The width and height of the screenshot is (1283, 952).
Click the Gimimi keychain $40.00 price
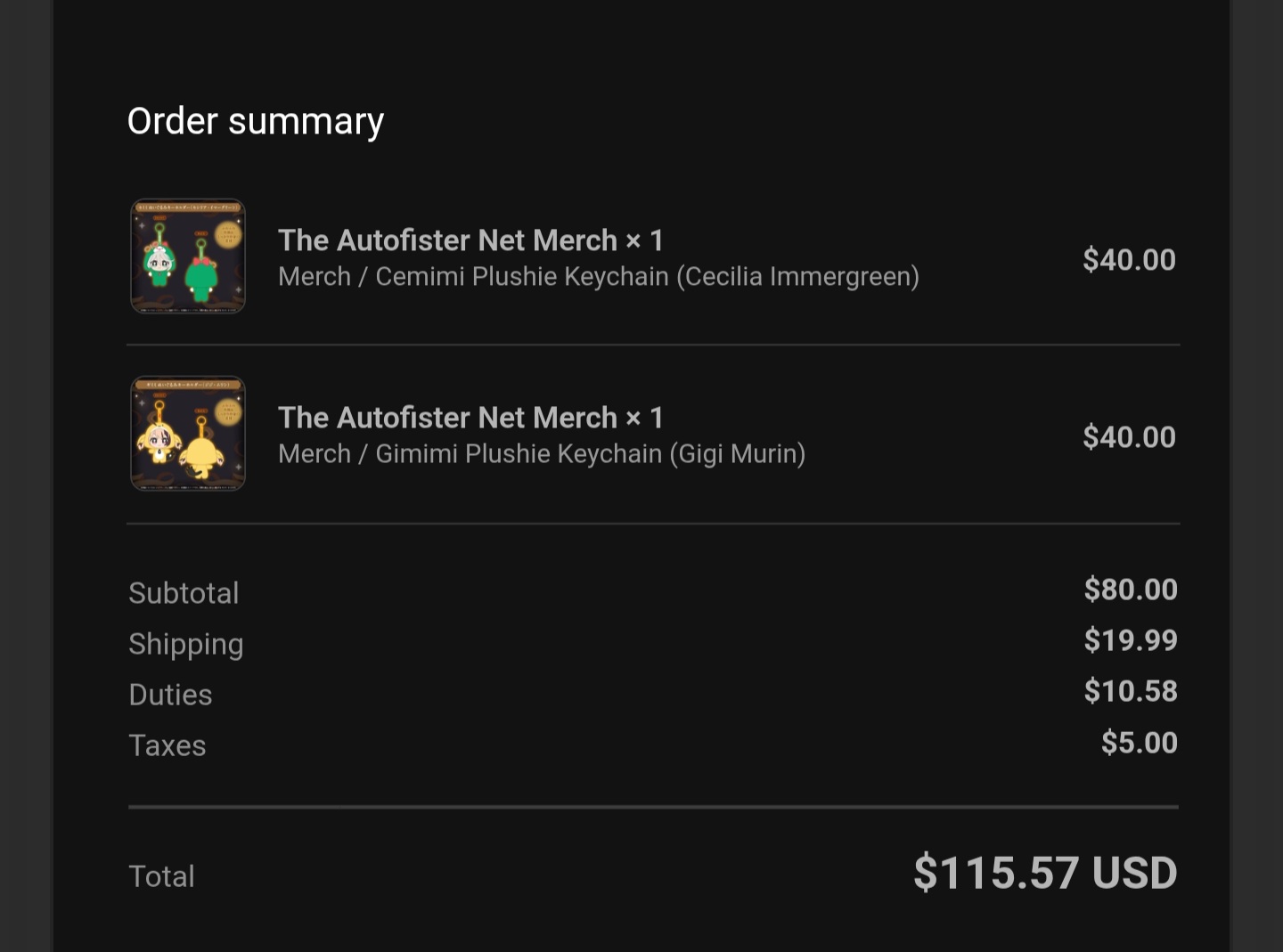click(x=1129, y=437)
